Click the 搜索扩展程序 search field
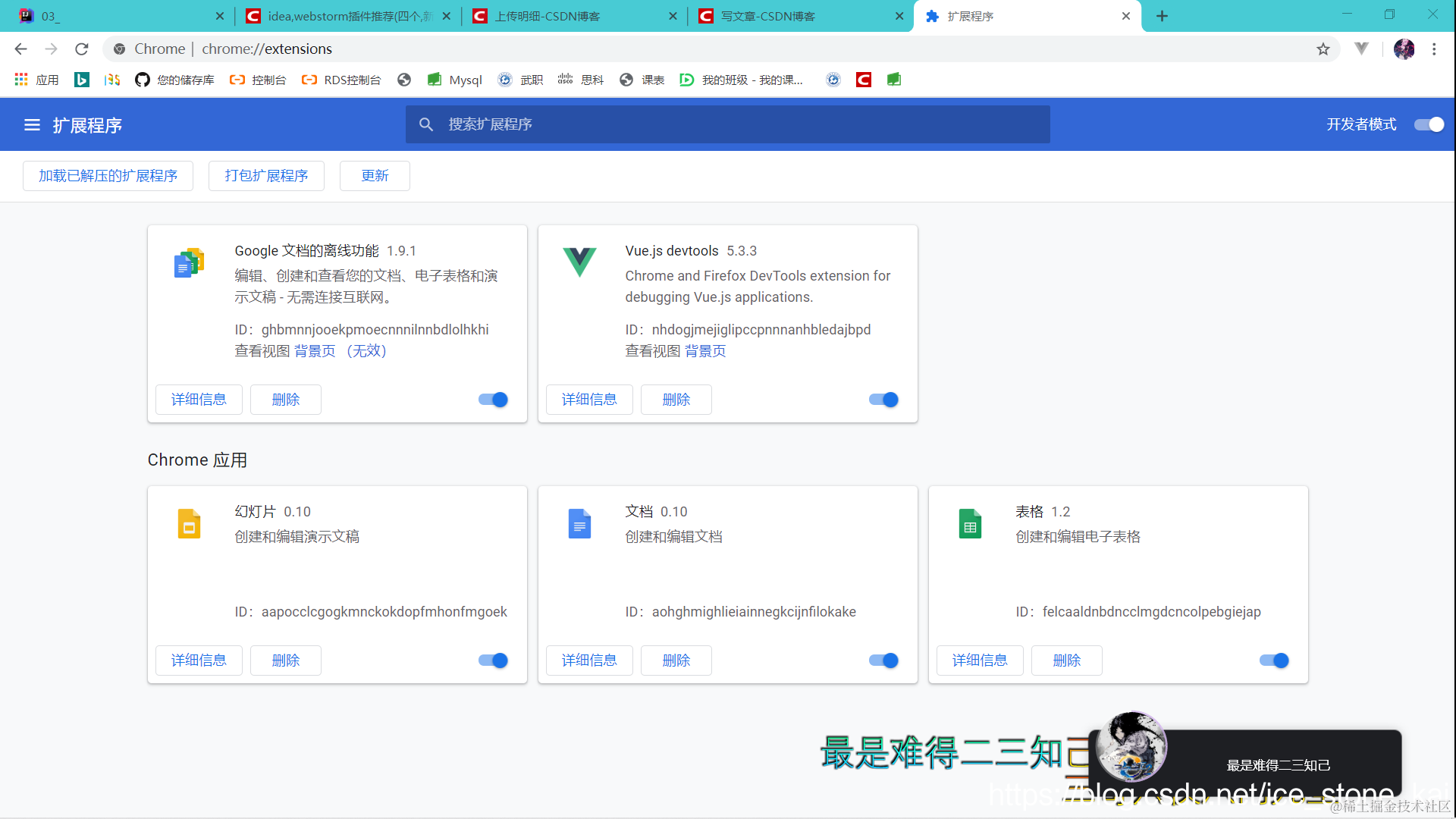 click(x=728, y=124)
